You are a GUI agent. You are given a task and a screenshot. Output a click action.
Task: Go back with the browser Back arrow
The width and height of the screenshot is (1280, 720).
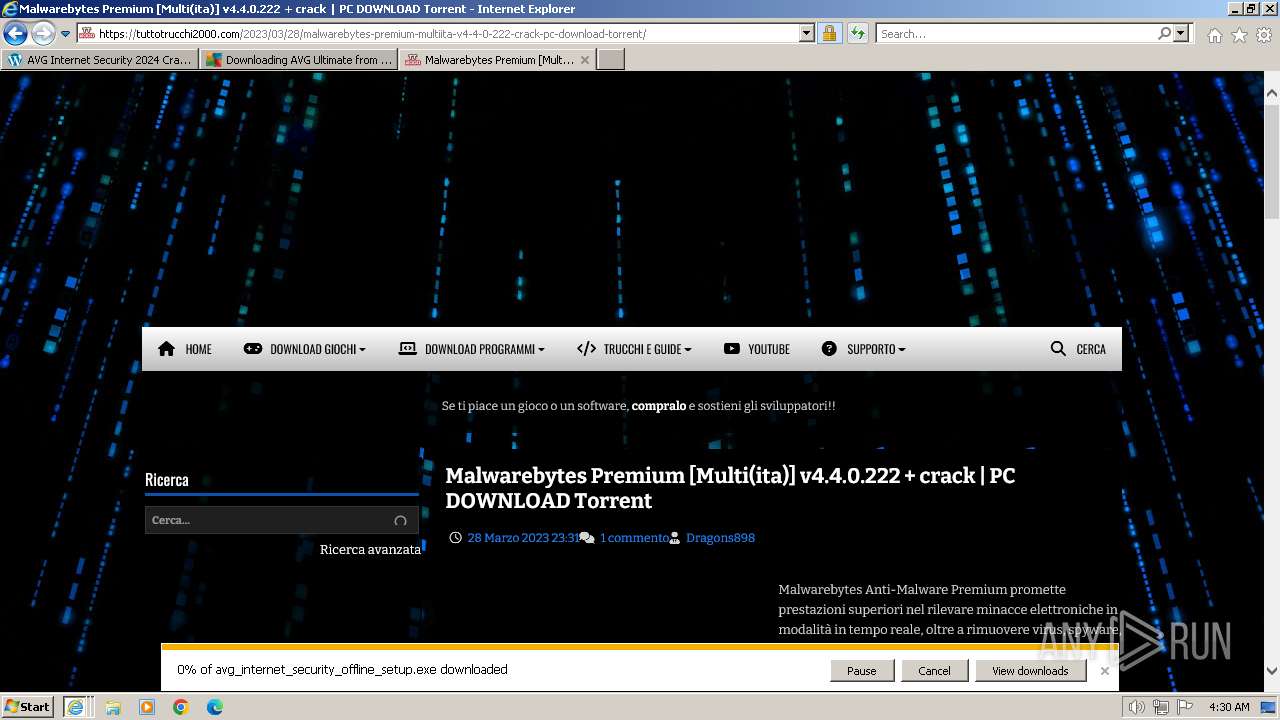point(15,34)
